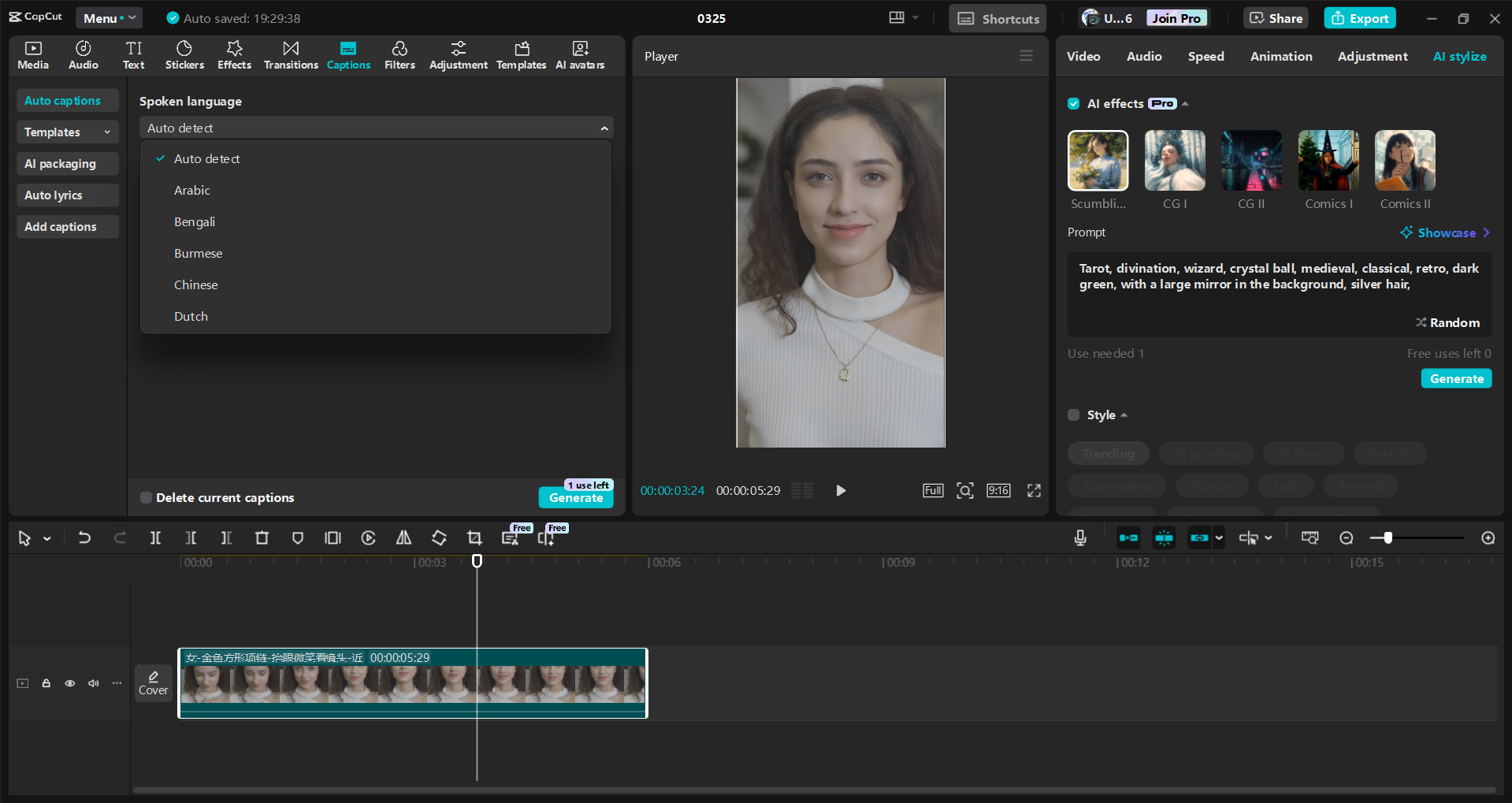1512x803 pixels.
Task: Click the Filters panel icon
Action: tap(399, 54)
